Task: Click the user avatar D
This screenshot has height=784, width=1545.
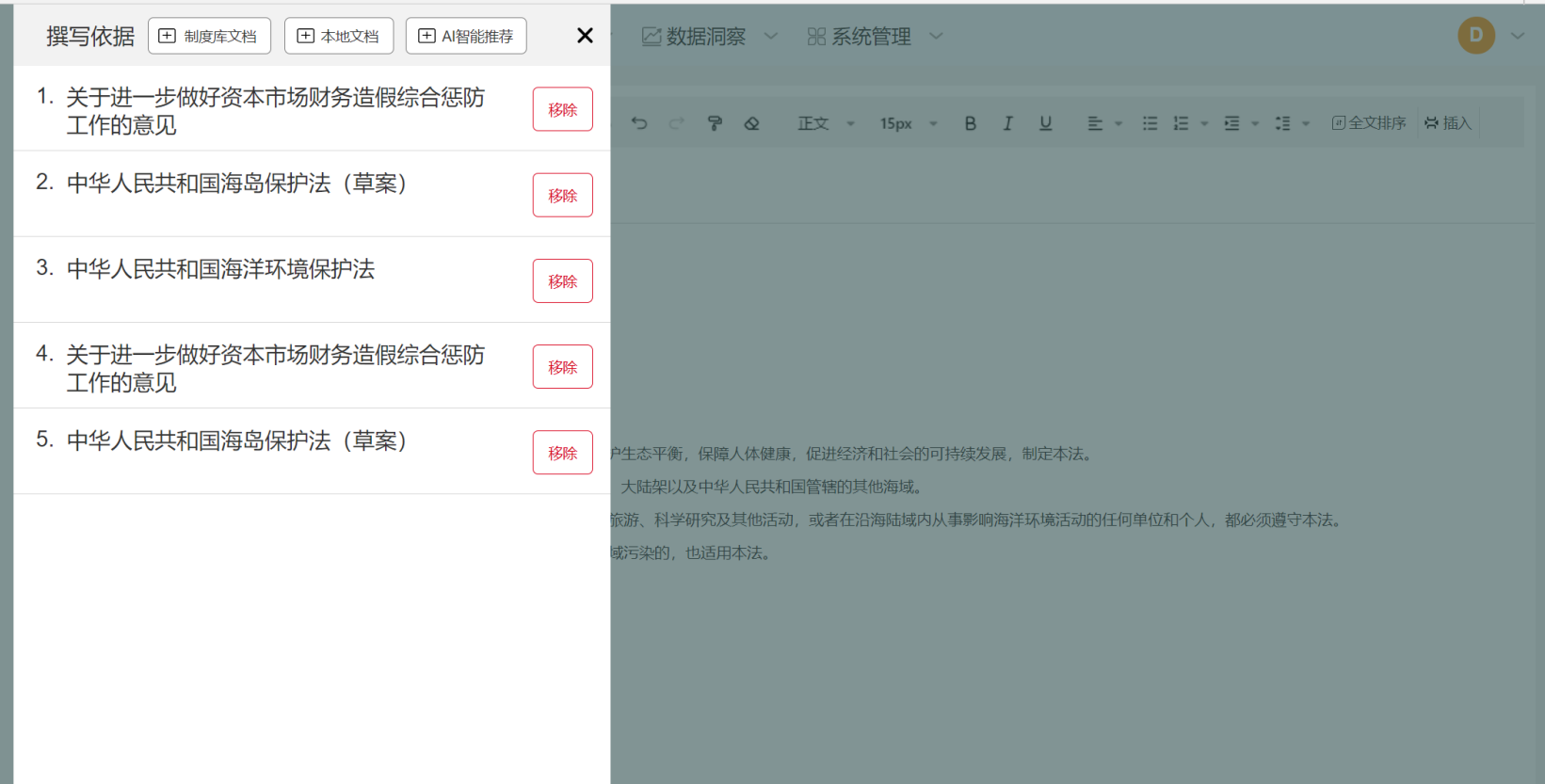Action: click(1475, 36)
